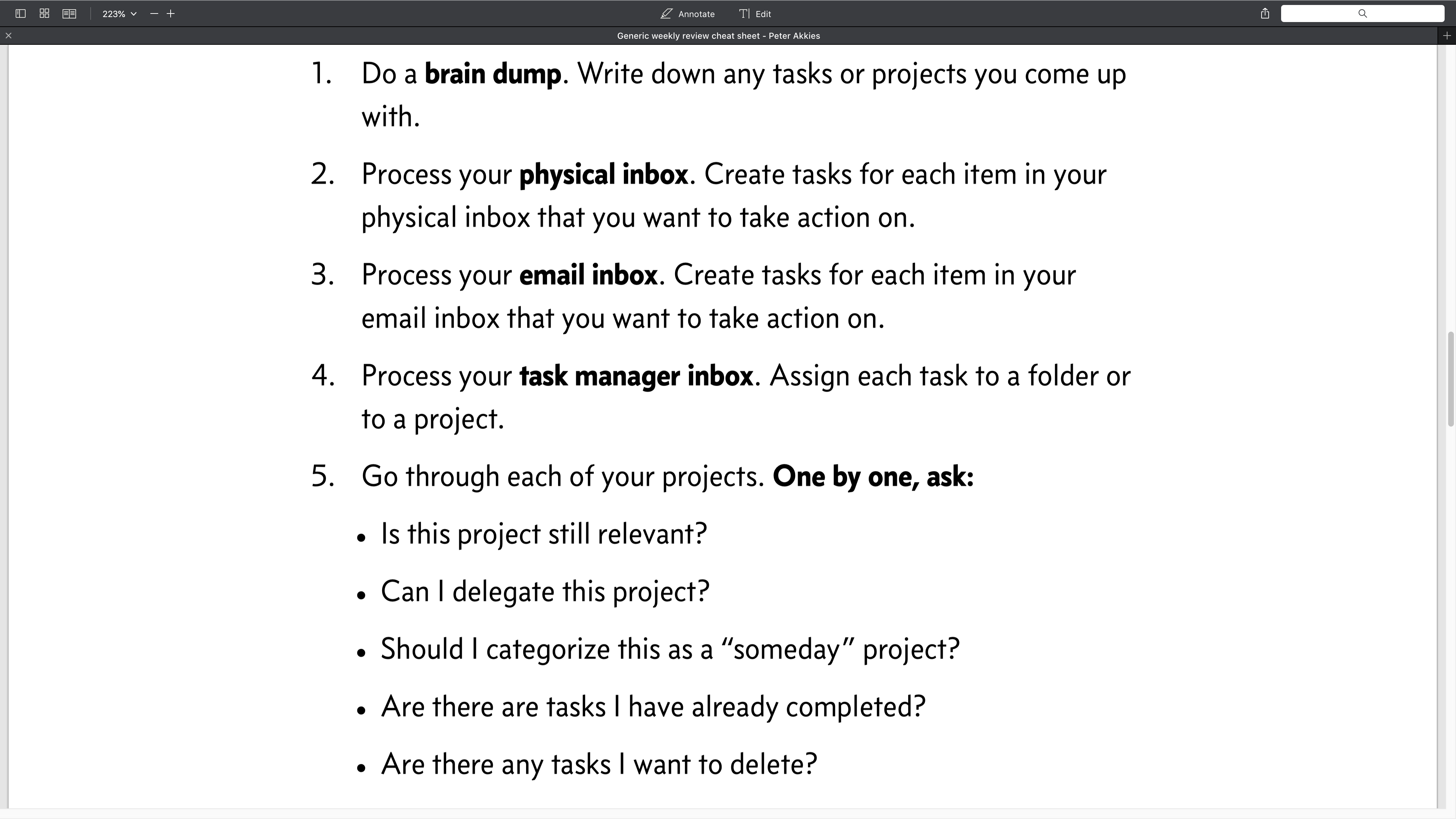Image resolution: width=1456 pixels, height=819 pixels.
Task: Click the zoom out minus button
Action: [154, 14]
